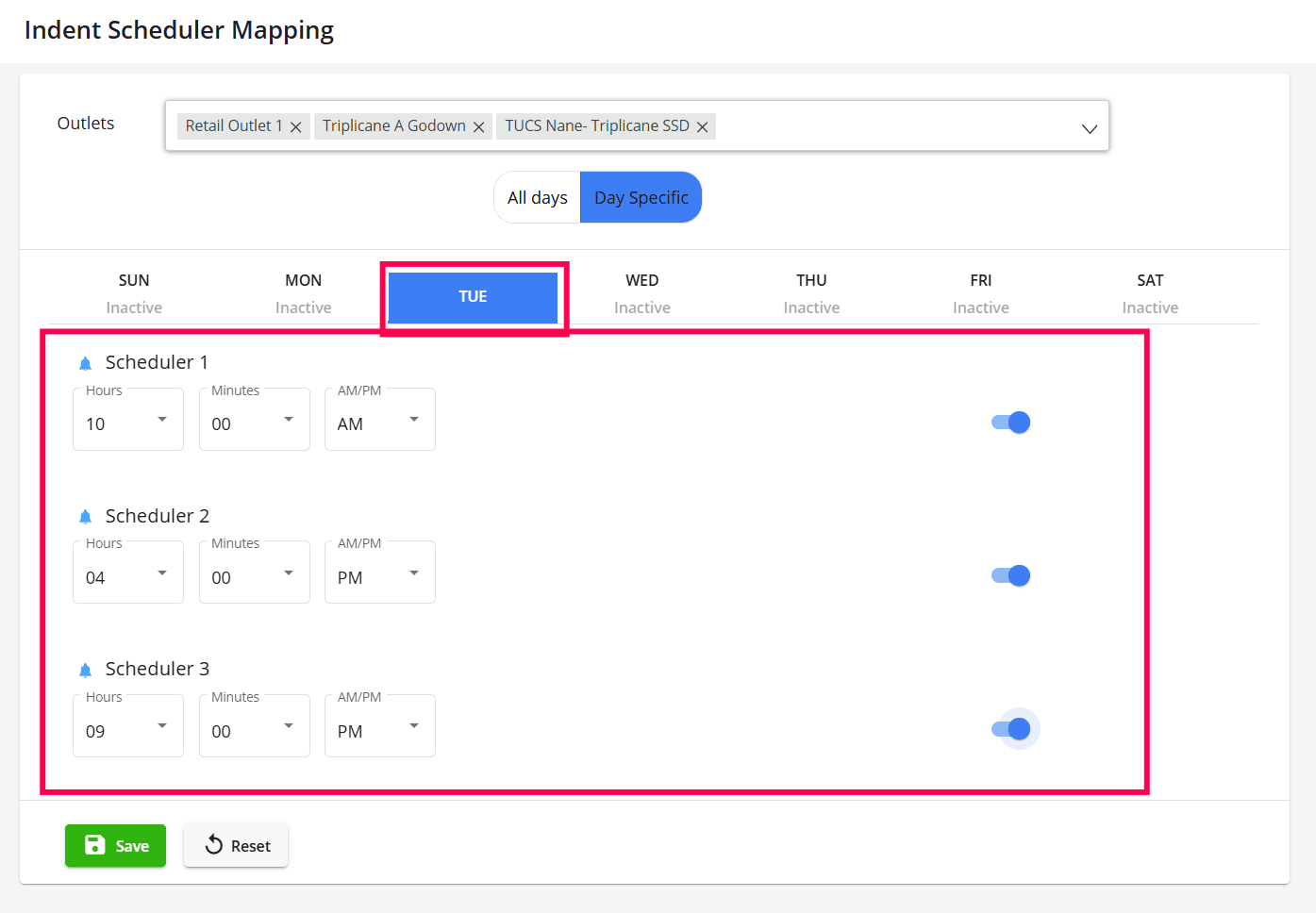Click the circular arrow Reset icon
Viewport: 1316px width, 913px height.
[x=214, y=845]
